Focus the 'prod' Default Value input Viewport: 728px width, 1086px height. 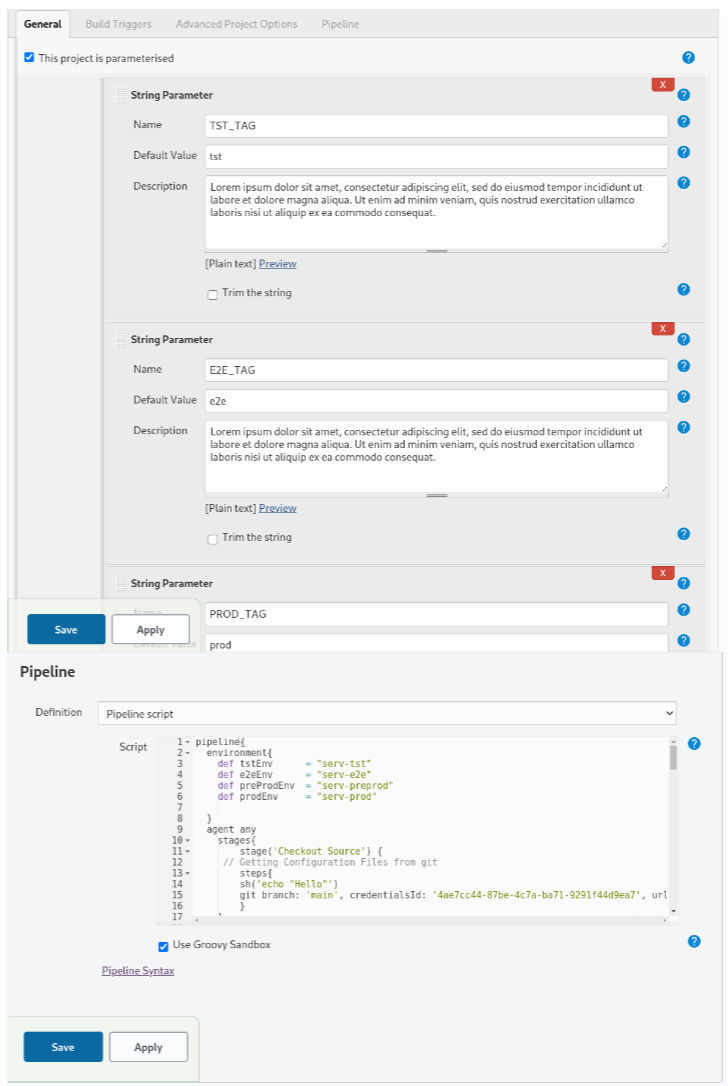click(x=436, y=643)
